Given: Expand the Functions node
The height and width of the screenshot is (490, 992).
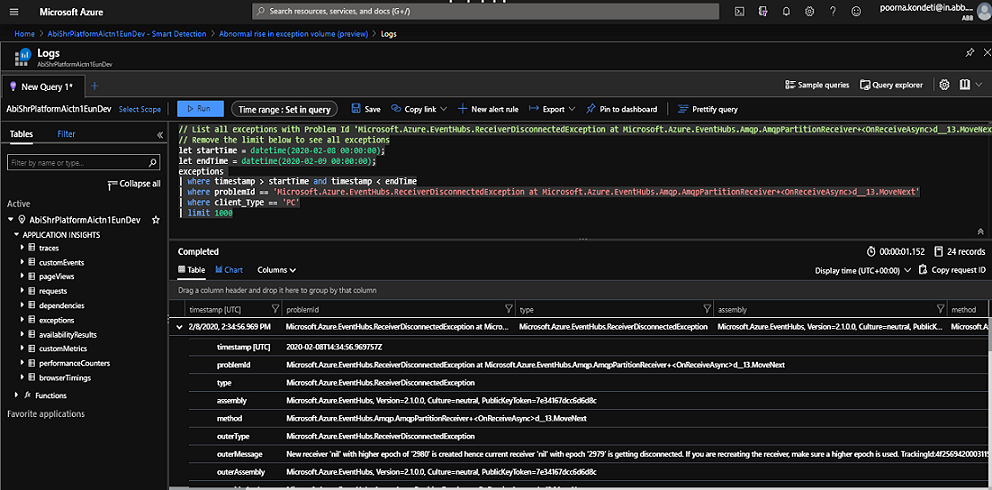Looking at the screenshot, I should point(16,395).
